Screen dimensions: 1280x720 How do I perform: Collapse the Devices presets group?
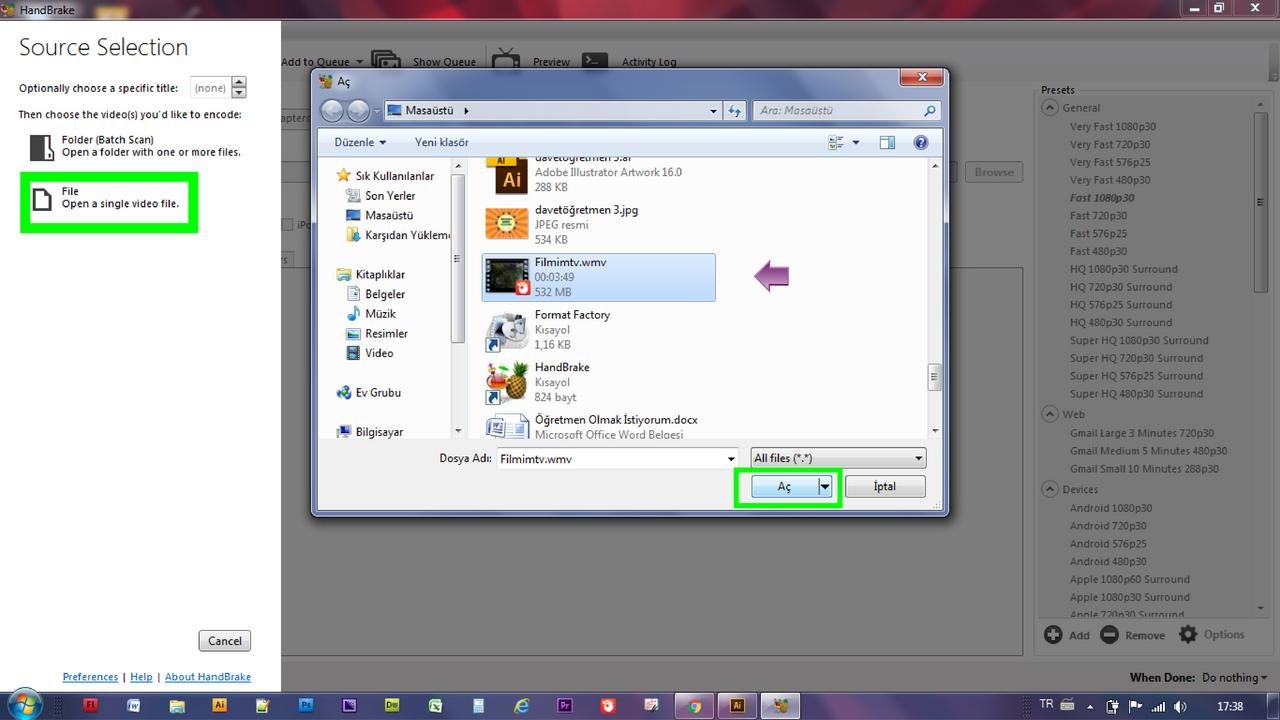click(x=1050, y=490)
